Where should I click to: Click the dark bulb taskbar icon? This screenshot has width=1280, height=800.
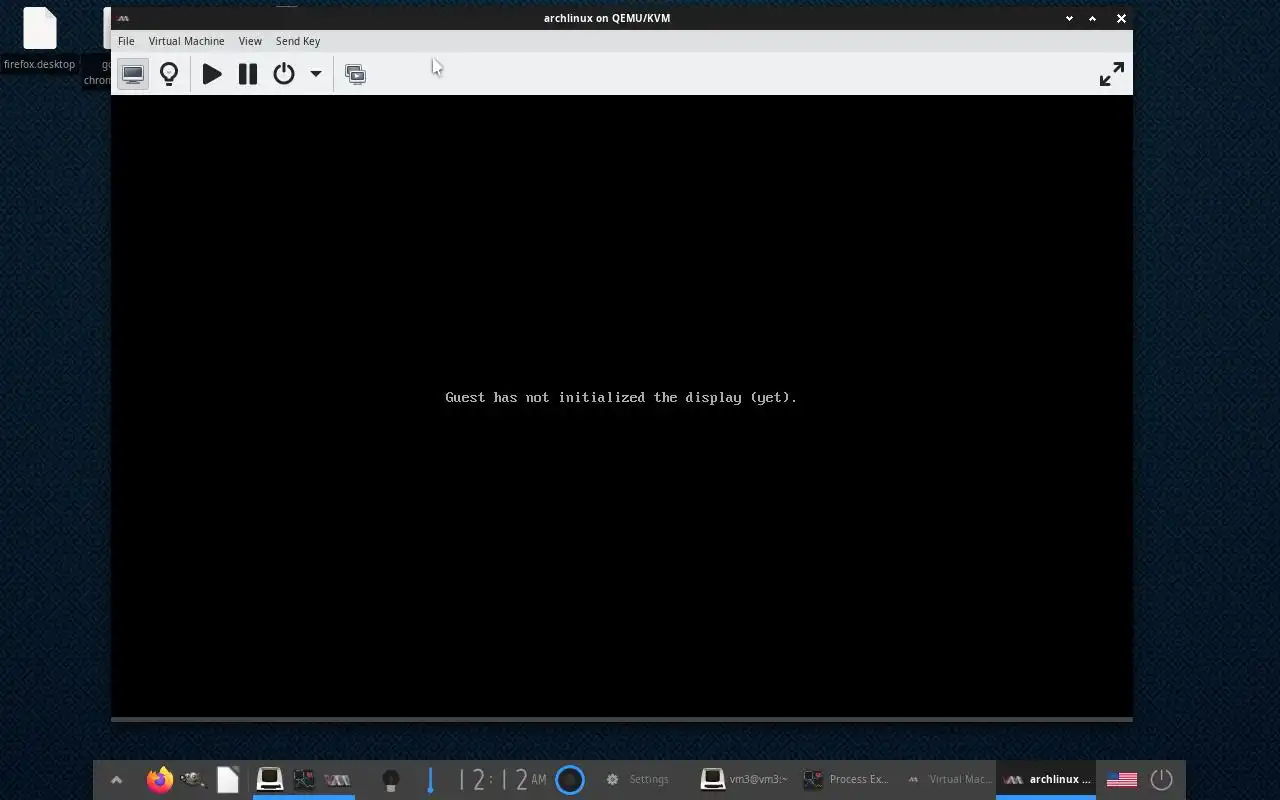(391, 780)
